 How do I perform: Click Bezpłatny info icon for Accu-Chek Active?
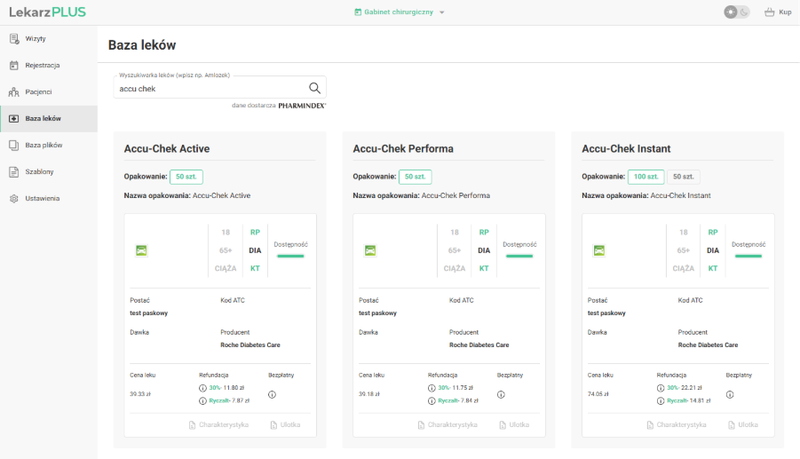tap(272, 395)
